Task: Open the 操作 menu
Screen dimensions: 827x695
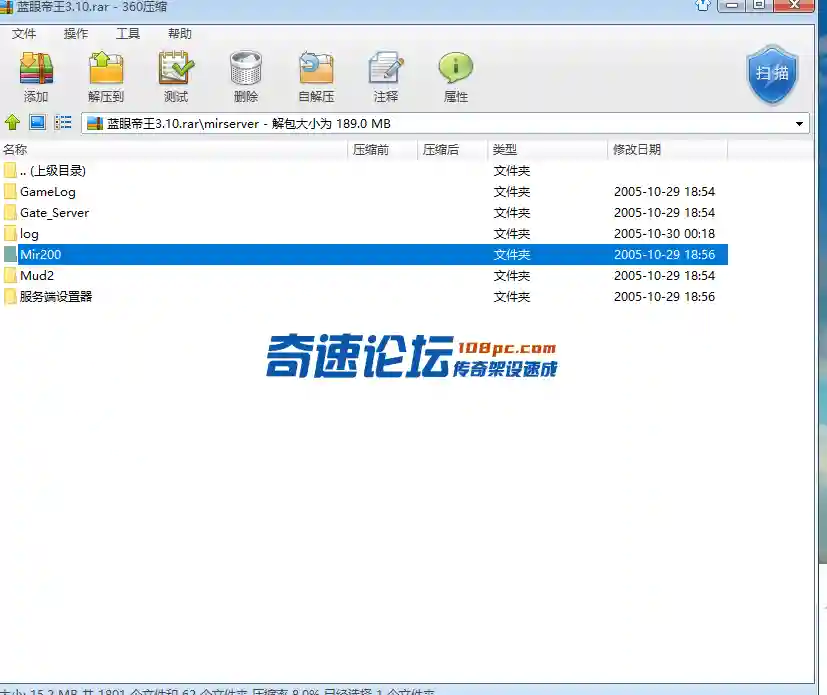Action: pos(76,34)
